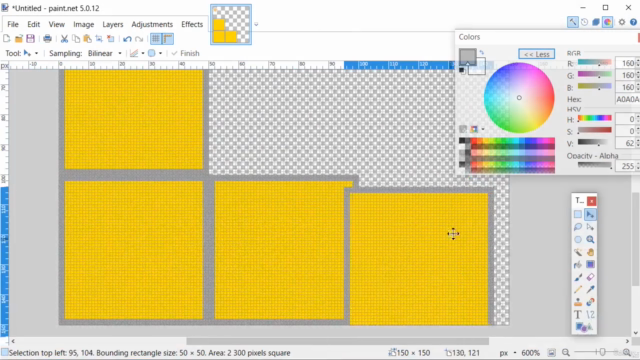Open the File menu
640x360 pixels.
[13, 24]
